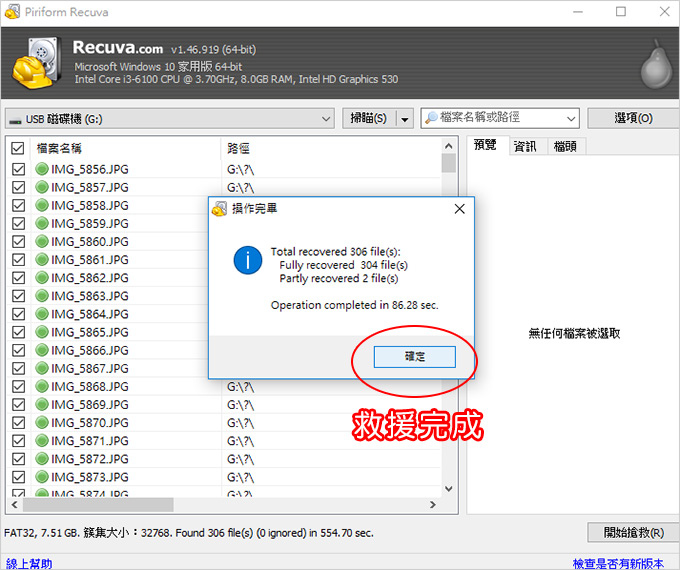The height and width of the screenshot is (570, 680).
Task: Click the 確定 button in the dialog
Action: [415, 357]
